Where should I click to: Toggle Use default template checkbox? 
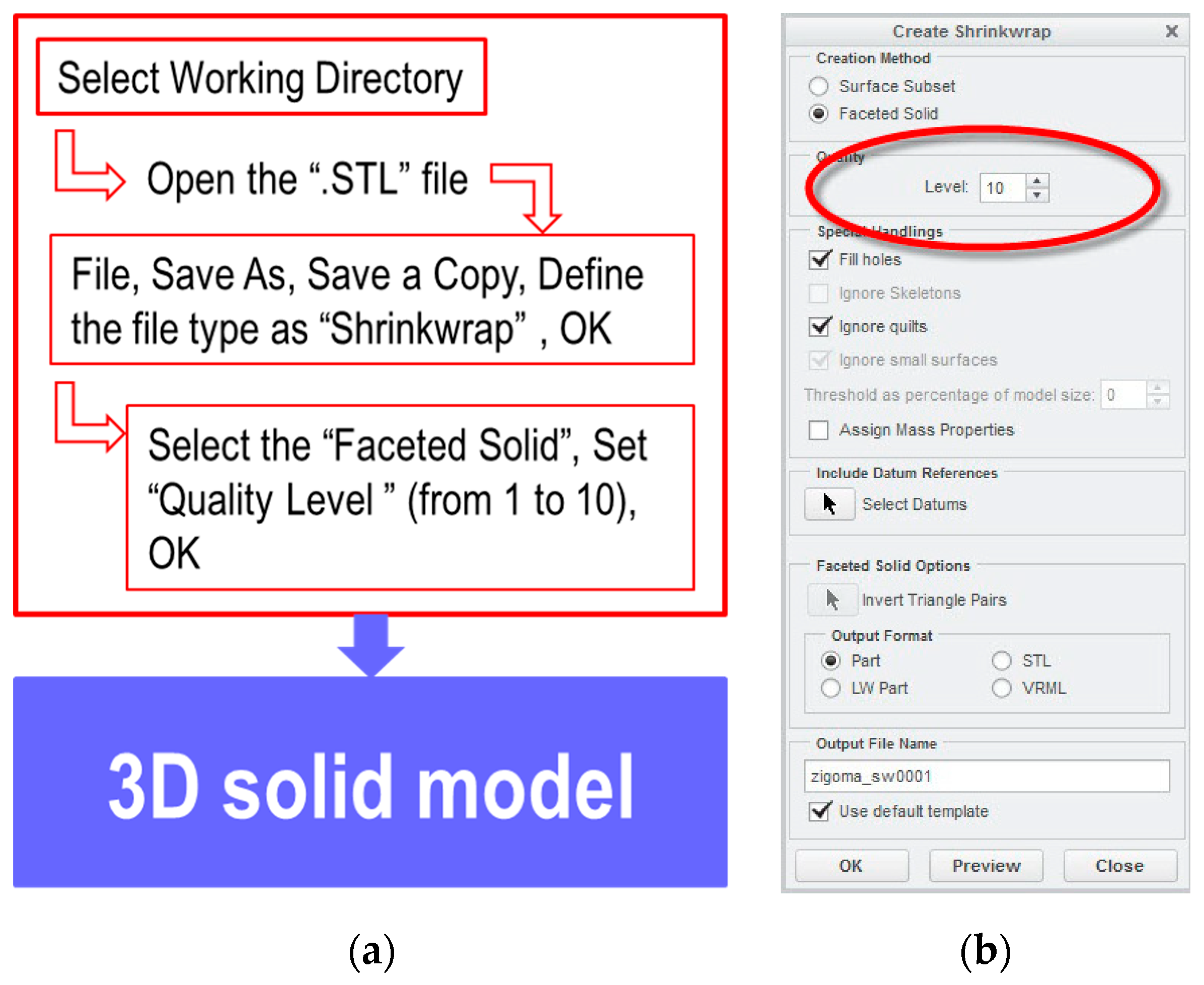[x=818, y=811]
